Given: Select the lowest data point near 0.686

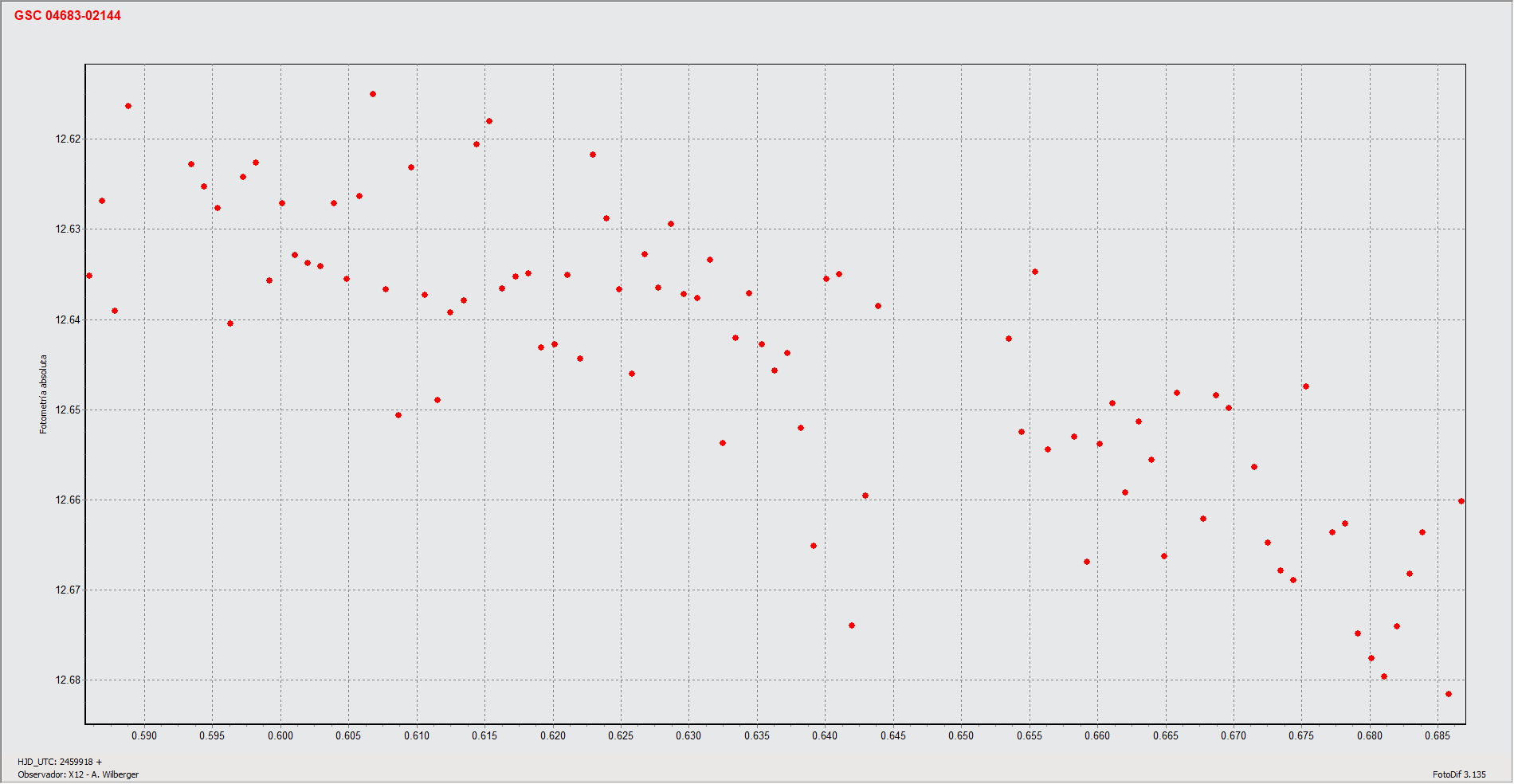Looking at the screenshot, I should pyautogui.click(x=1449, y=694).
